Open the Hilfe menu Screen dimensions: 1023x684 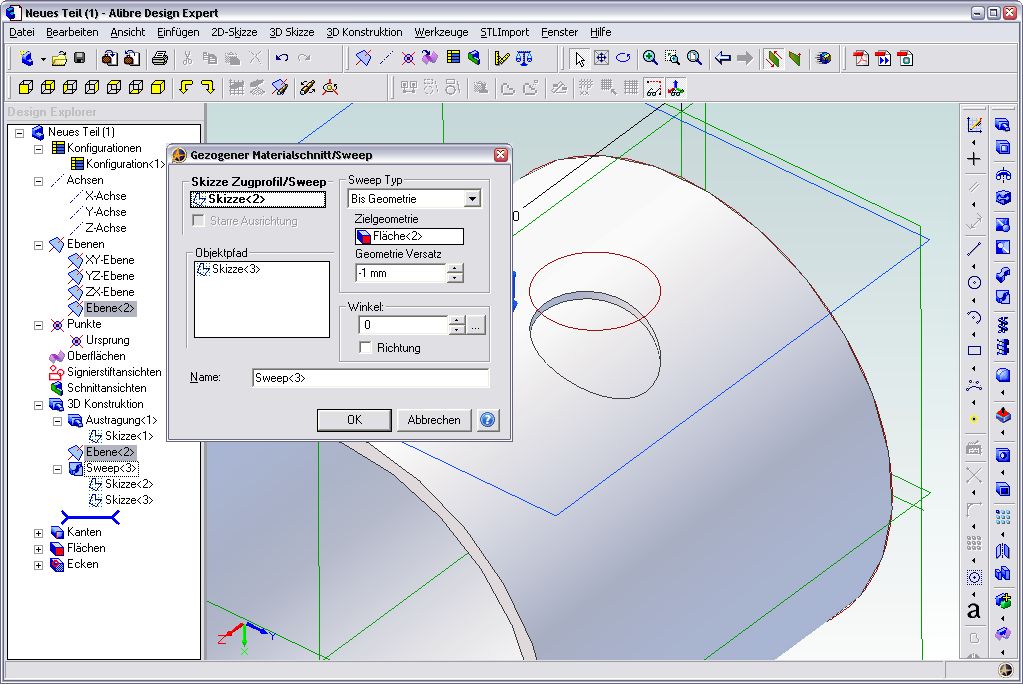(600, 32)
